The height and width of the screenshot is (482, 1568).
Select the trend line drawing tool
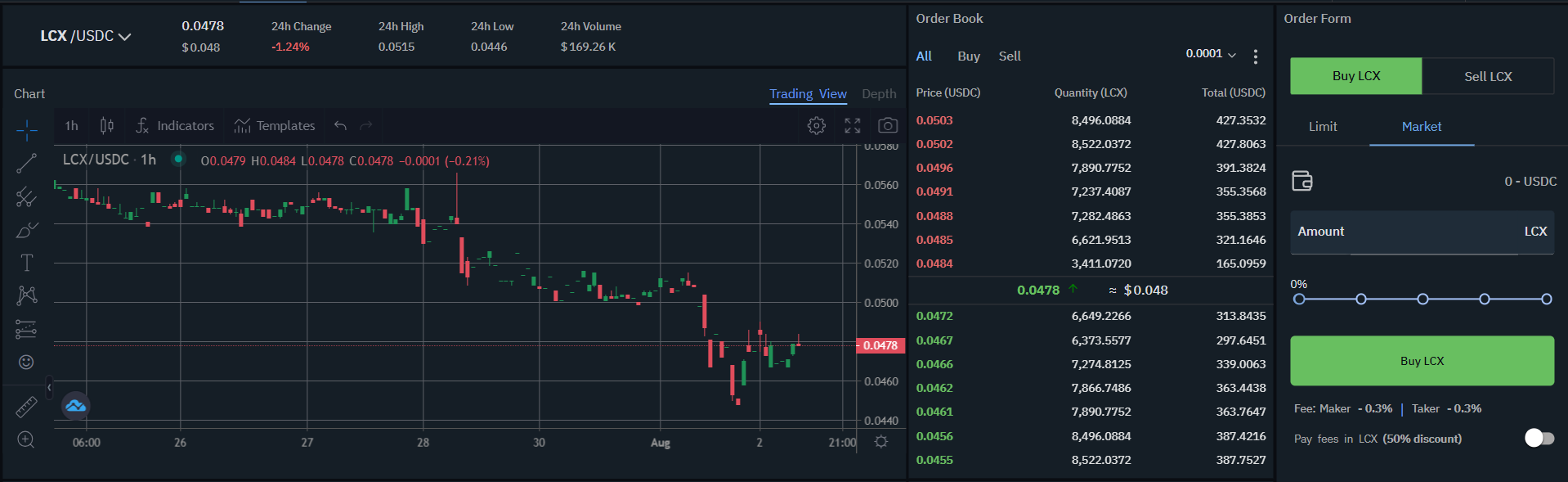coord(26,164)
